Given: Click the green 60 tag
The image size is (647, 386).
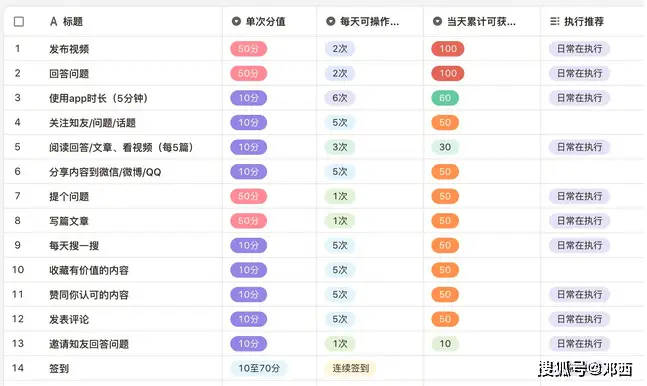Looking at the screenshot, I should pos(445,98).
